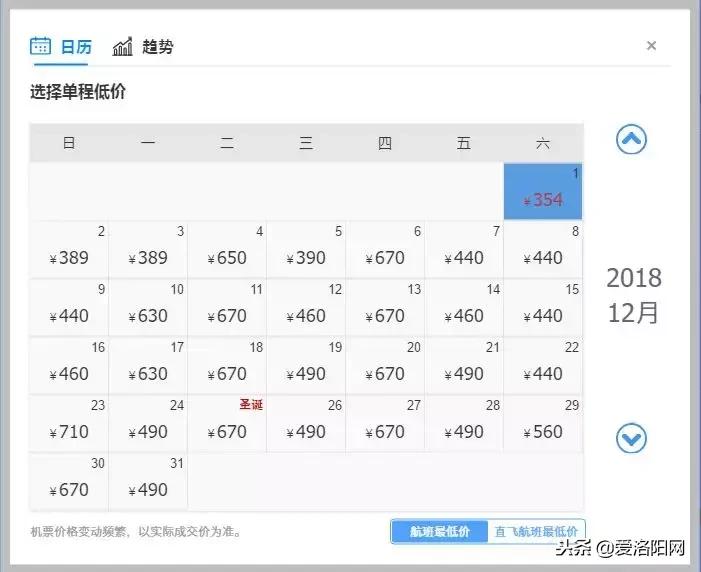Select December 14 priced ¥460
The width and height of the screenshot is (701, 572).
point(464,307)
